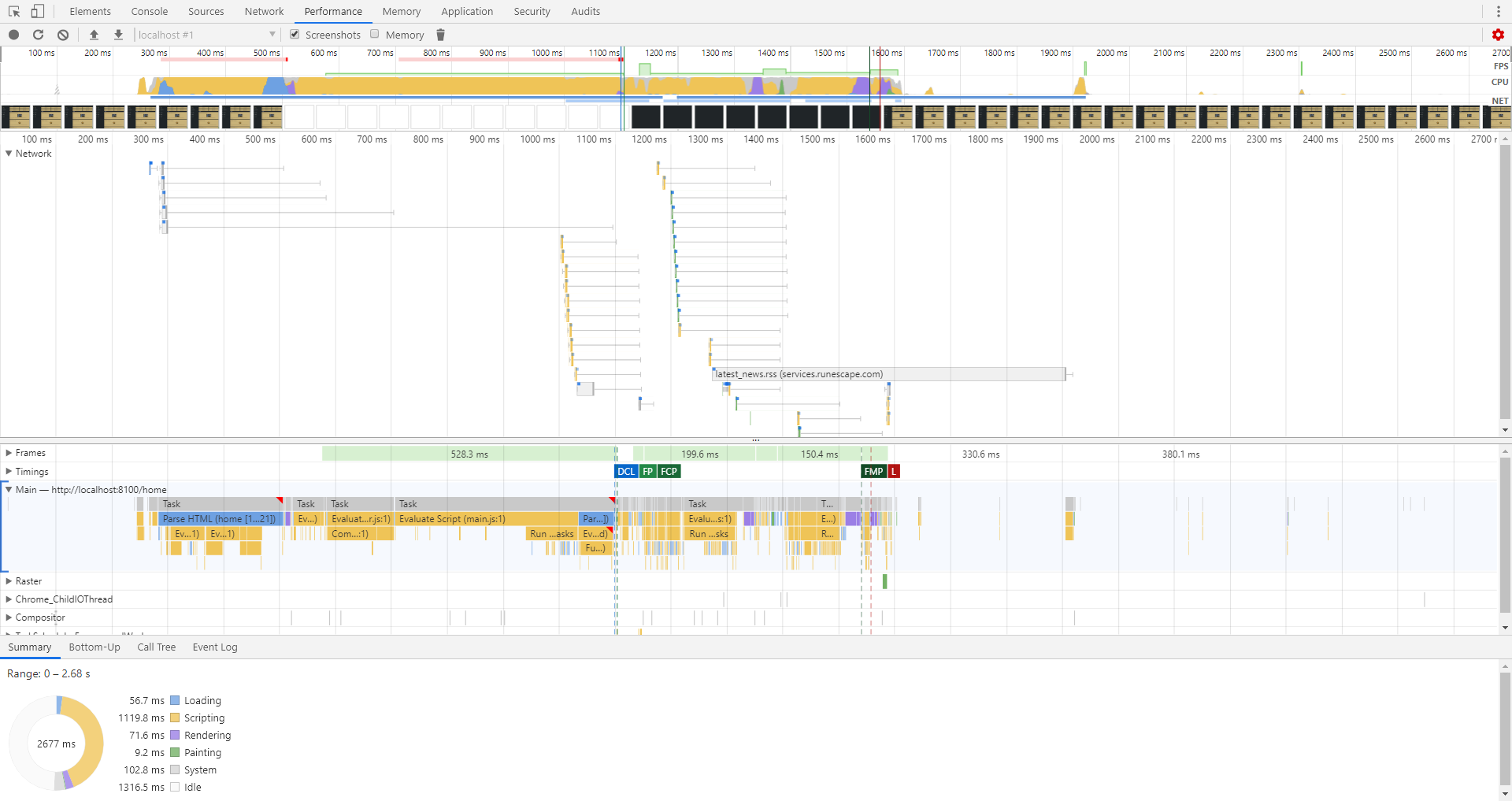
Task: Expand the Frames track
Action: 9,453
